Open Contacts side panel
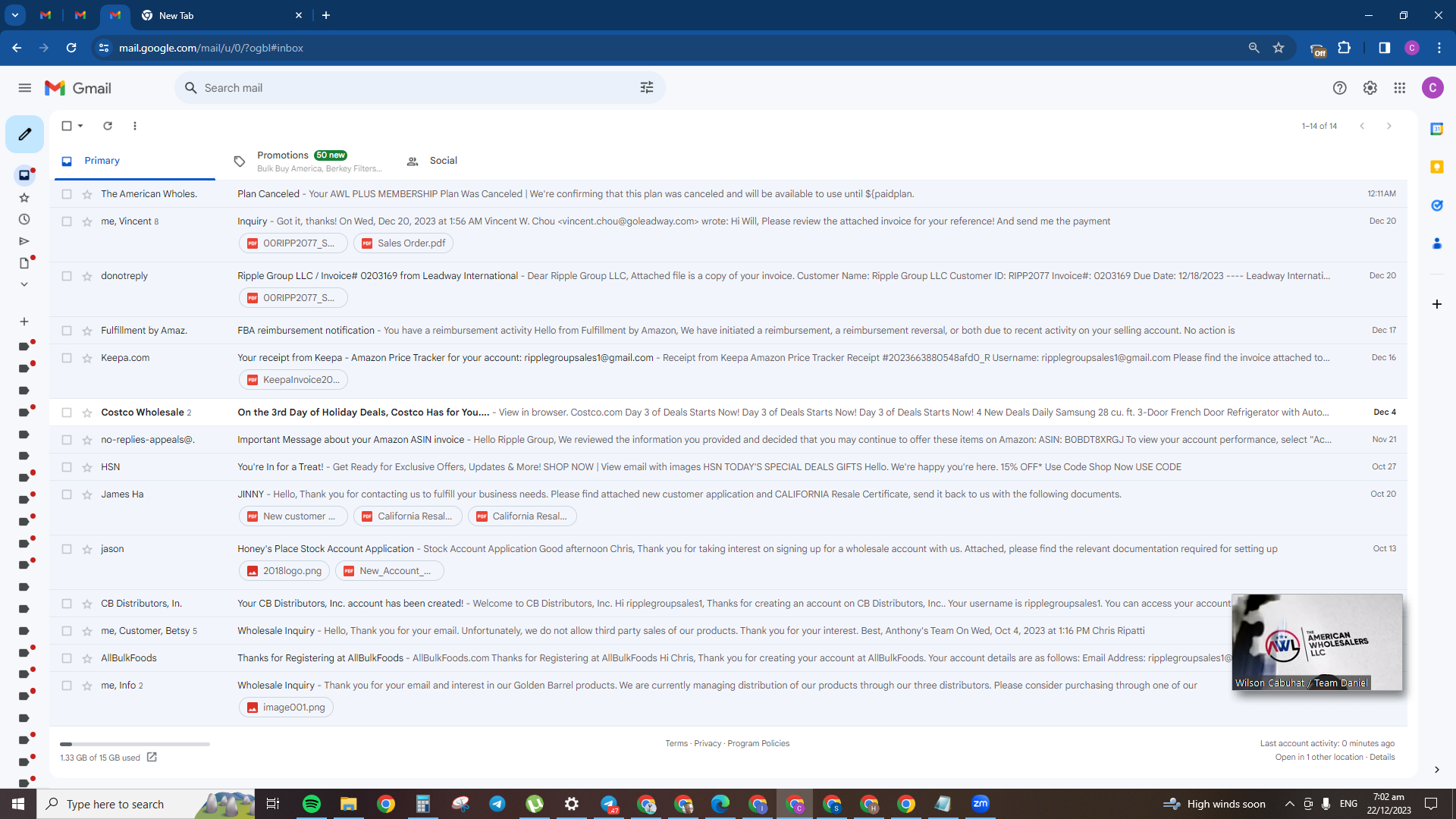1456x819 pixels. point(1437,243)
